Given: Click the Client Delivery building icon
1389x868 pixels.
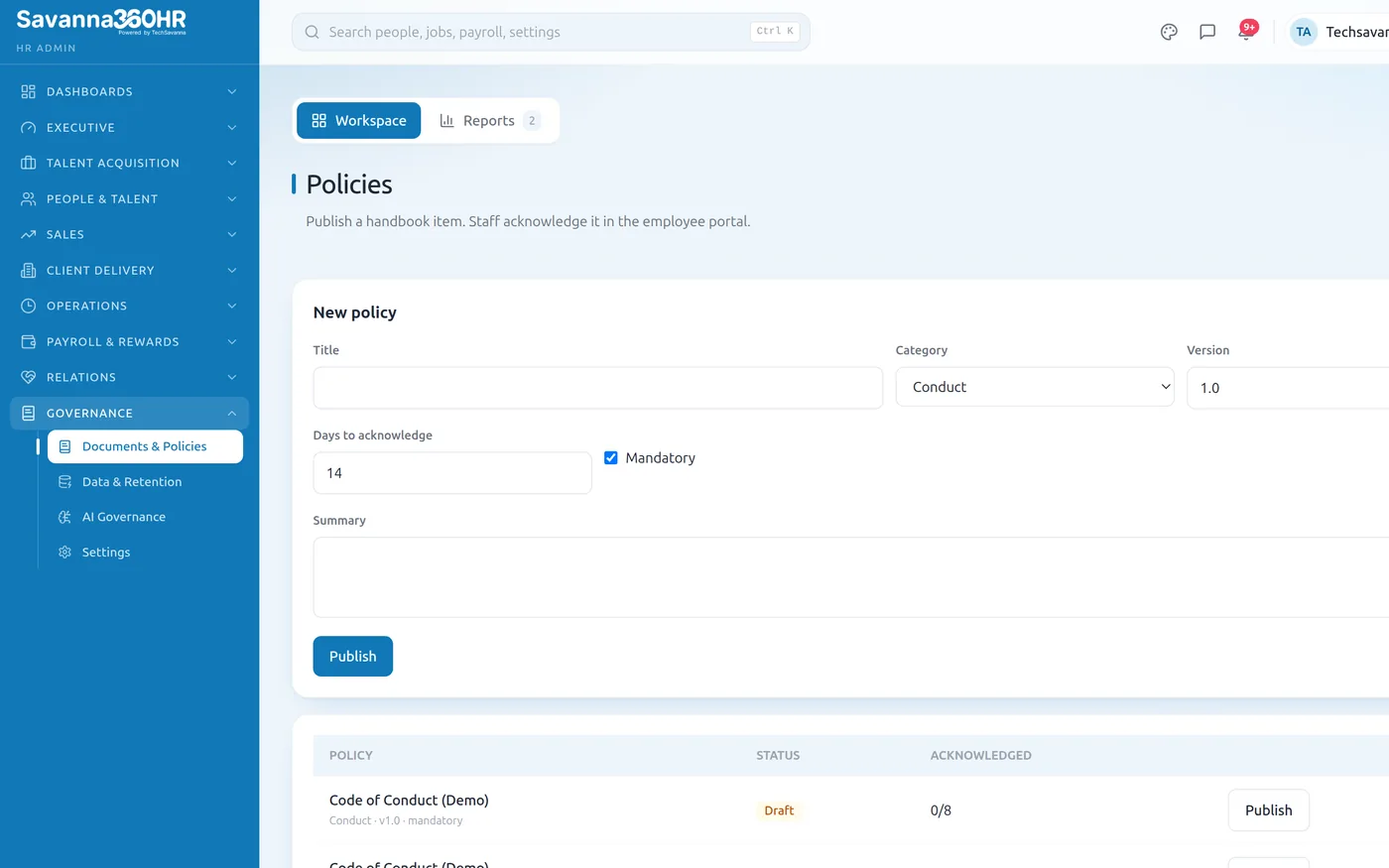Looking at the screenshot, I should [28, 270].
